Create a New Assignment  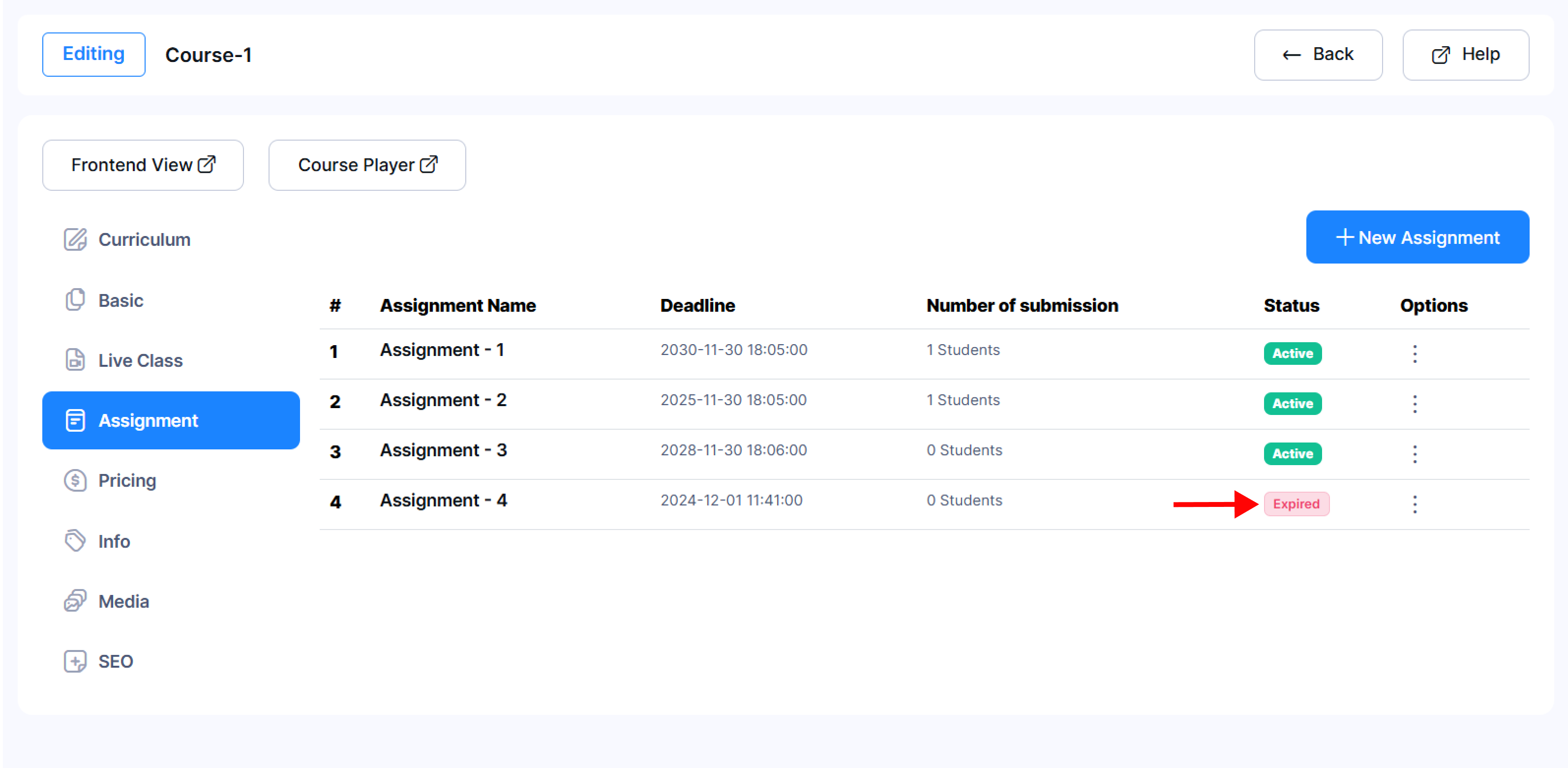[x=1417, y=237]
